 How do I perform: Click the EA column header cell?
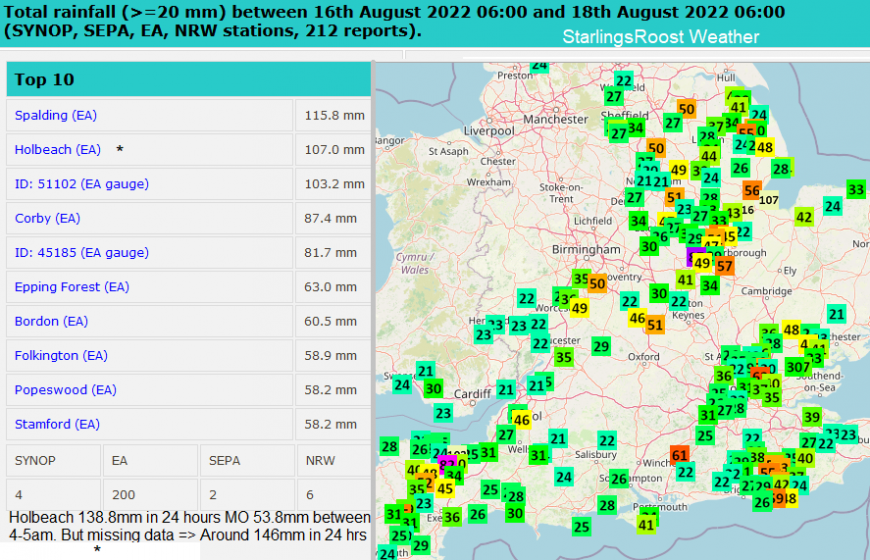pyautogui.click(x=150, y=460)
